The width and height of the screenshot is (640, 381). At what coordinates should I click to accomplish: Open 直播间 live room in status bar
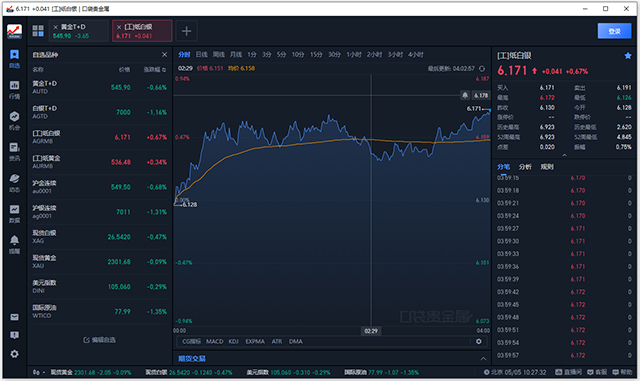click(x=569, y=372)
